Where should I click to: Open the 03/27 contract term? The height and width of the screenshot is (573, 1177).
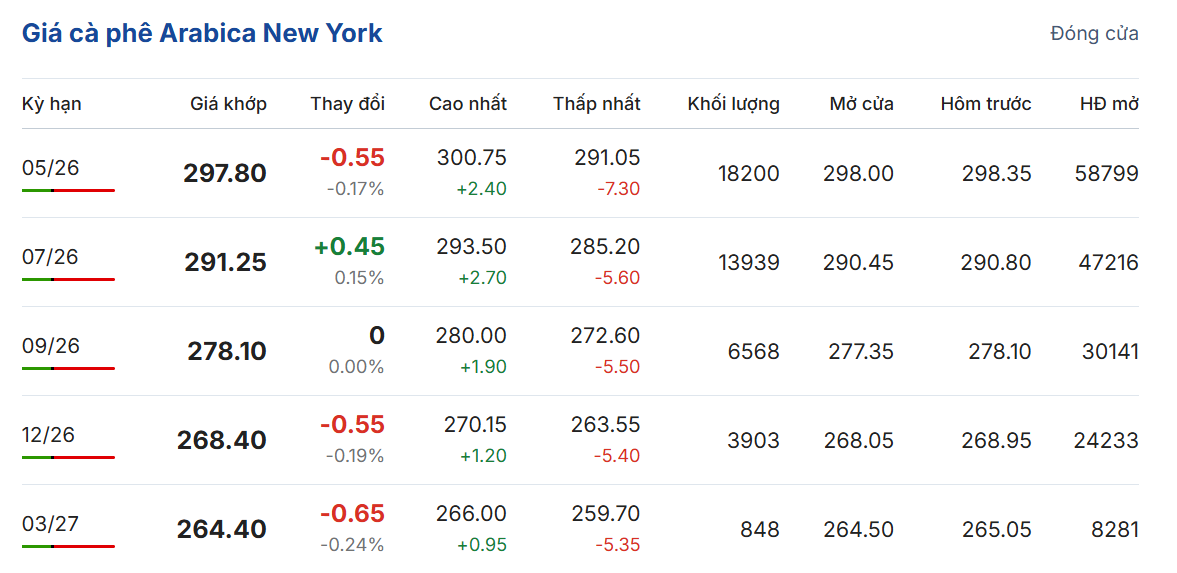pyautogui.click(x=50, y=524)
